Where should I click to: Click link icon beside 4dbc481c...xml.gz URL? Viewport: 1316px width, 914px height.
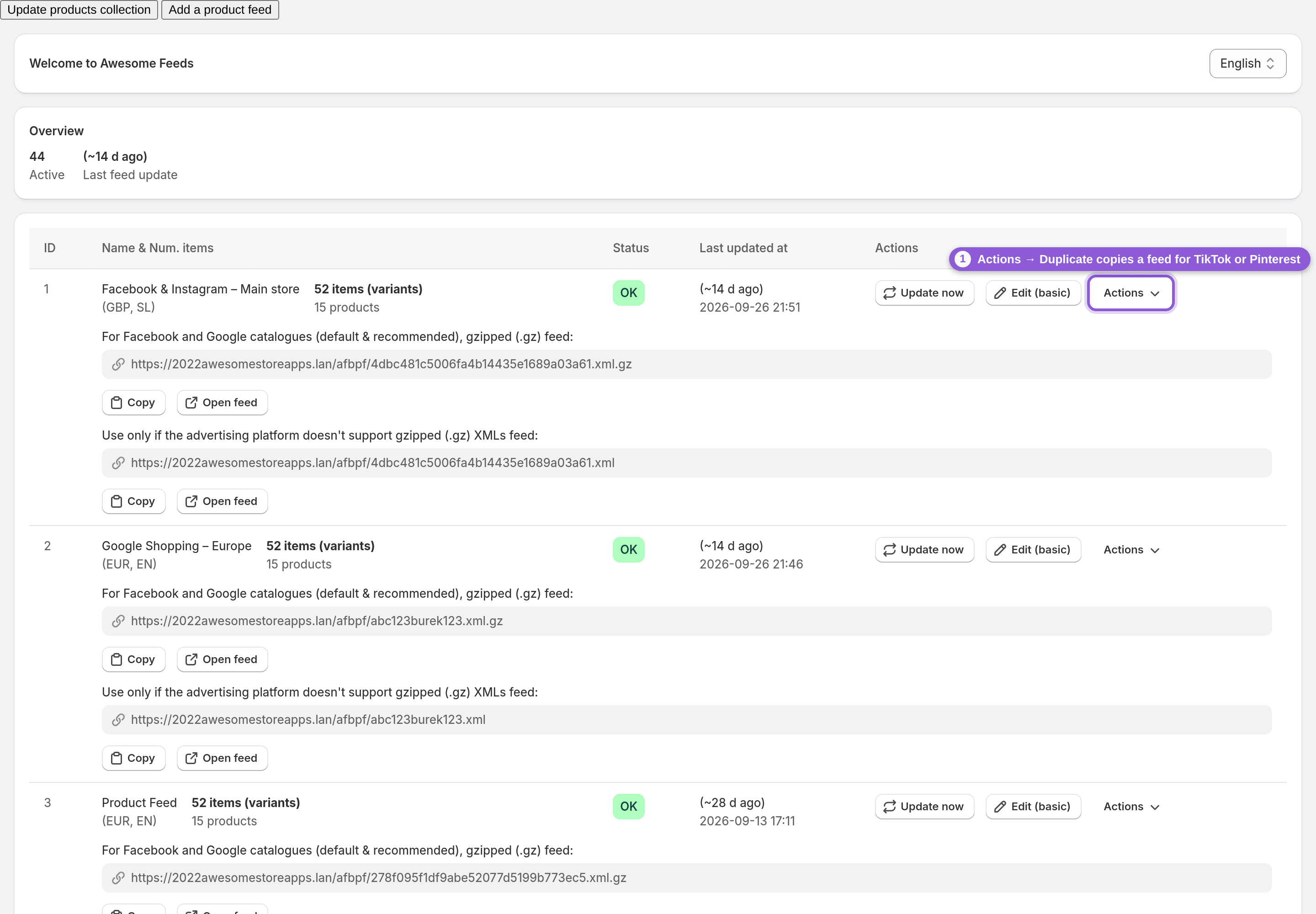[118, 364]
